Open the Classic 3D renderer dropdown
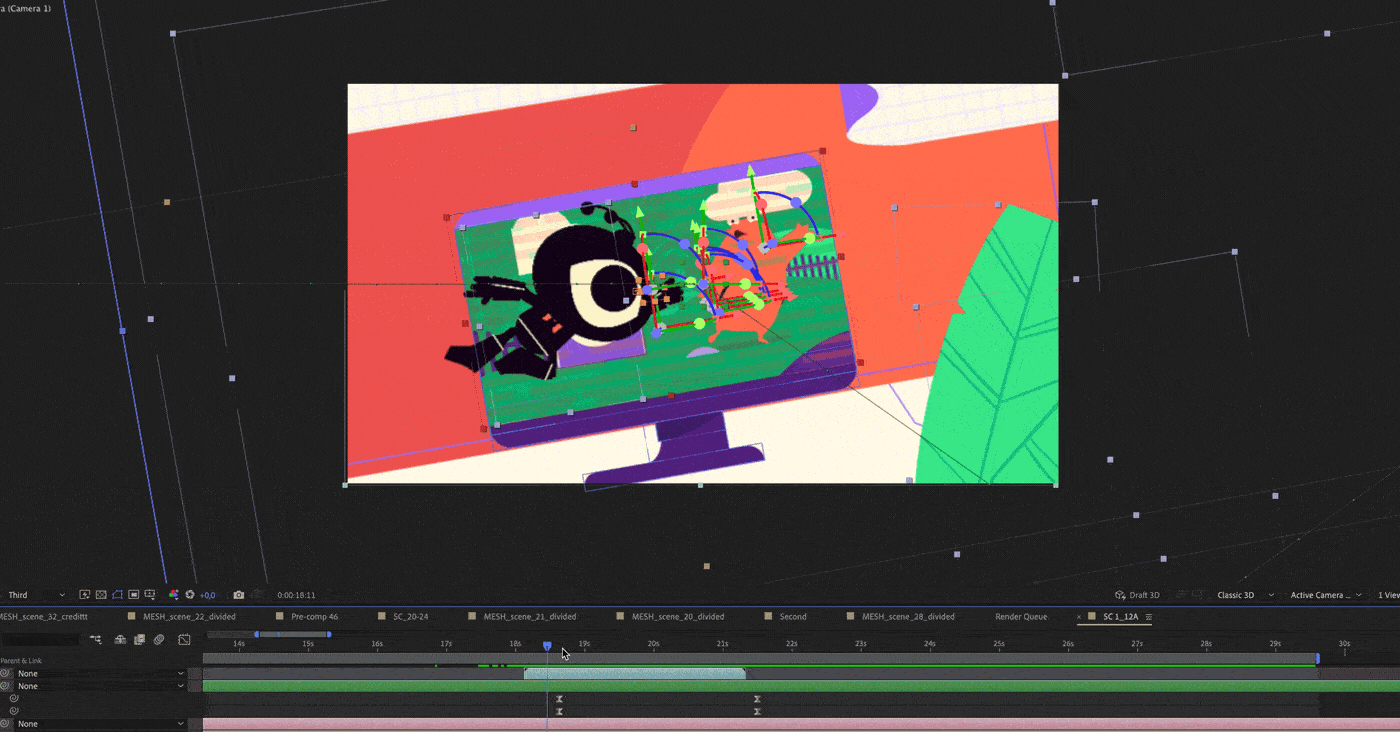 tap(1245, 595)
